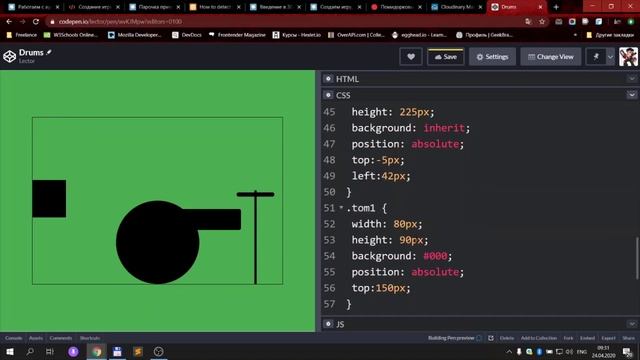Delete the pen from footer
This screenshot has width=640, height=360.
coord(507,338)
